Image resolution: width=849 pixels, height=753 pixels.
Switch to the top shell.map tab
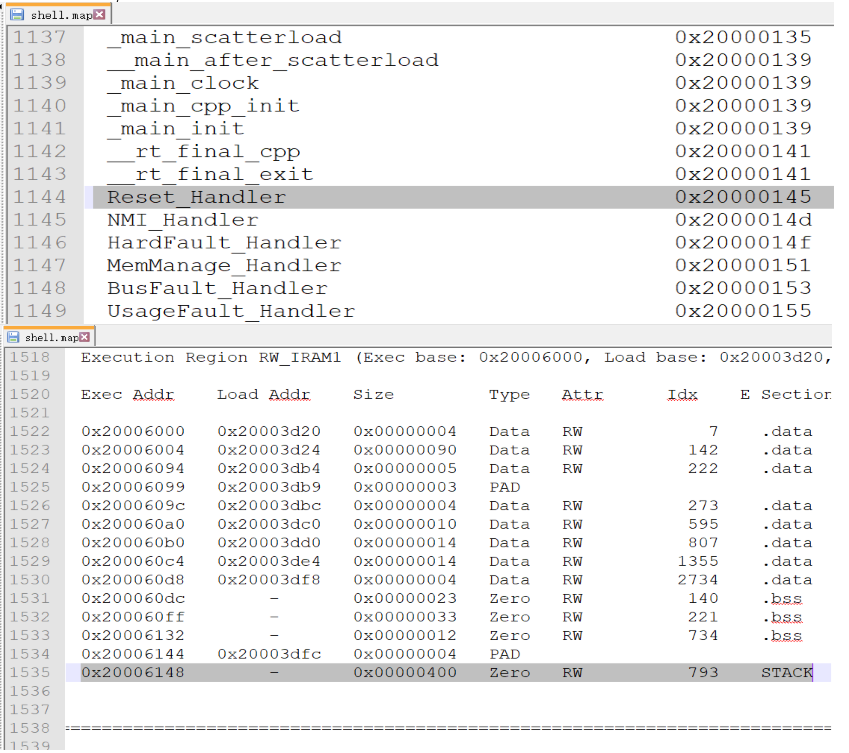pos(55,15)
